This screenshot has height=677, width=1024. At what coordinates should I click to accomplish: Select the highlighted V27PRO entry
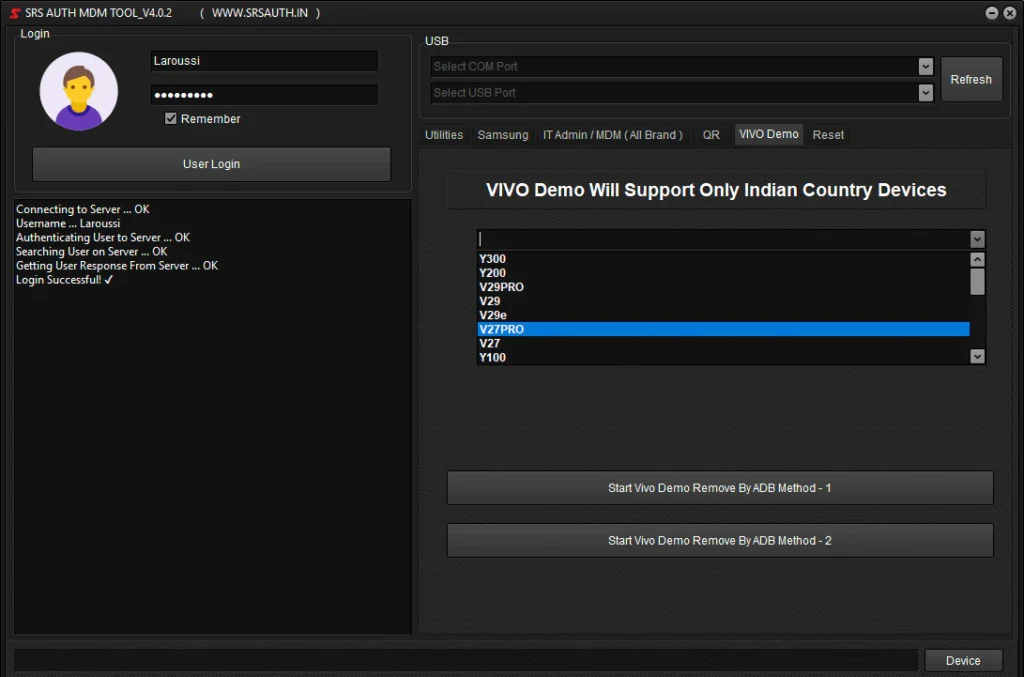[x=724, y=329]
